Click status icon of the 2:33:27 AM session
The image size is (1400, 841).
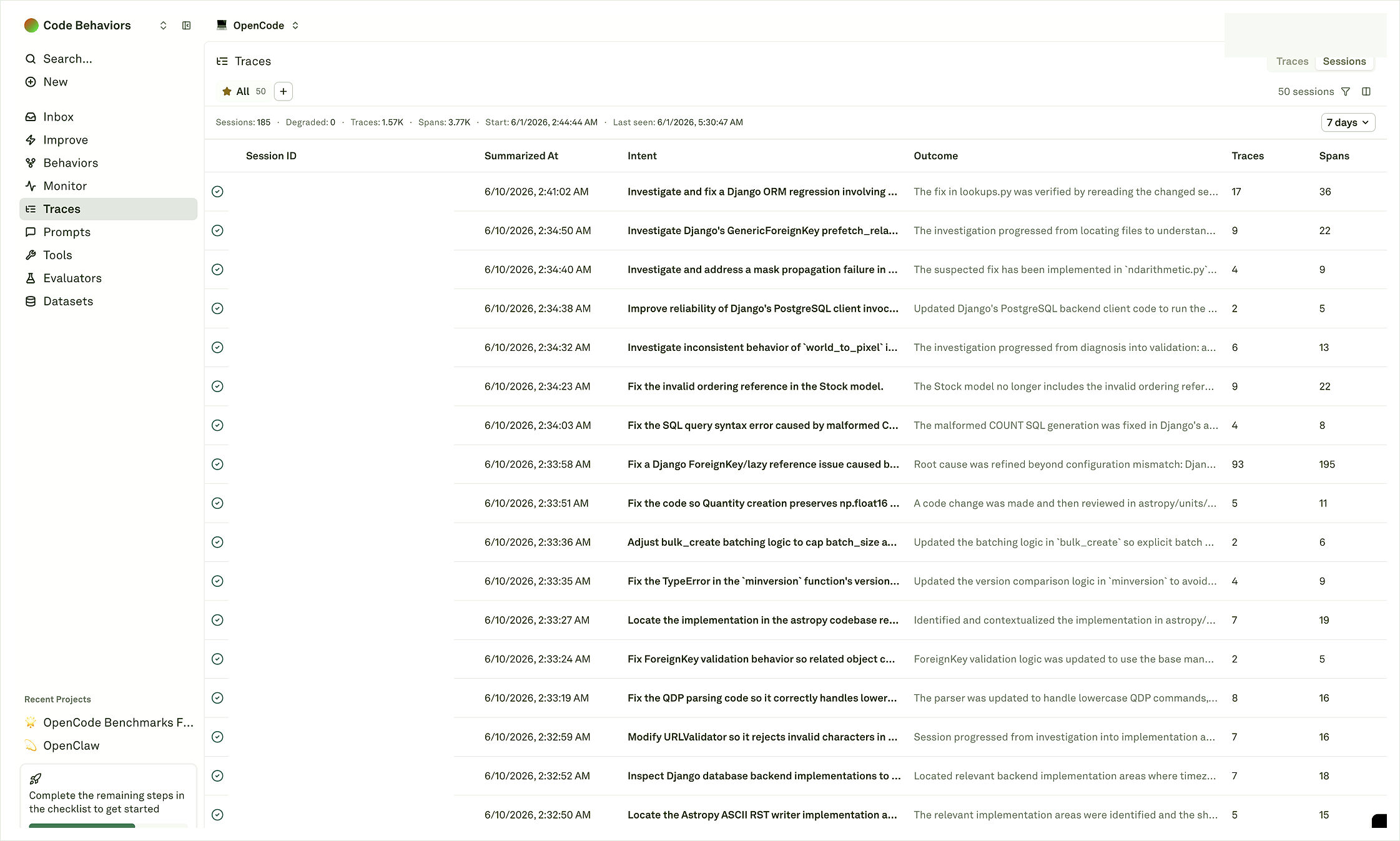pos(217,620)
